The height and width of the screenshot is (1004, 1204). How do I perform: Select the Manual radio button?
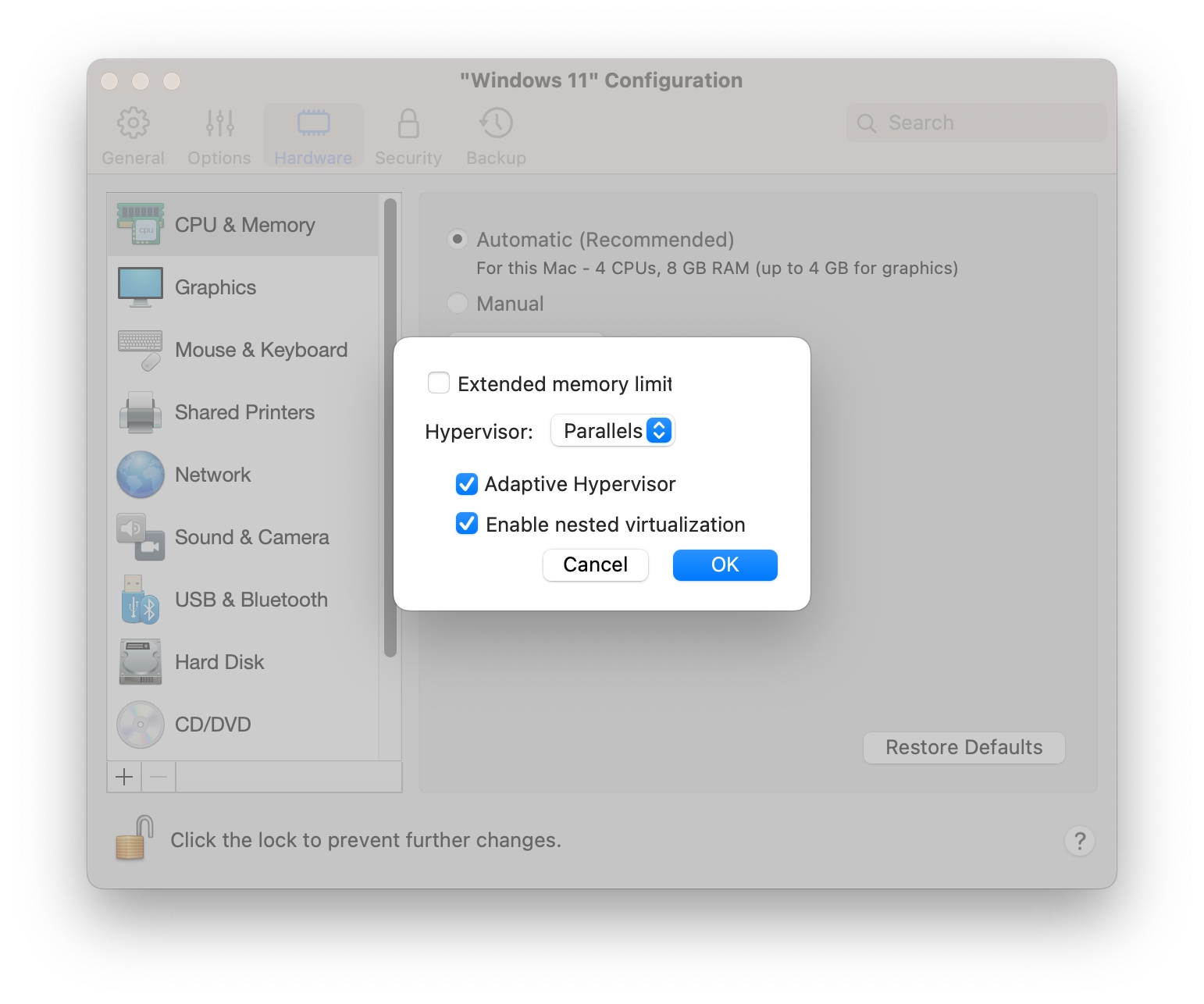pos(458,303)
